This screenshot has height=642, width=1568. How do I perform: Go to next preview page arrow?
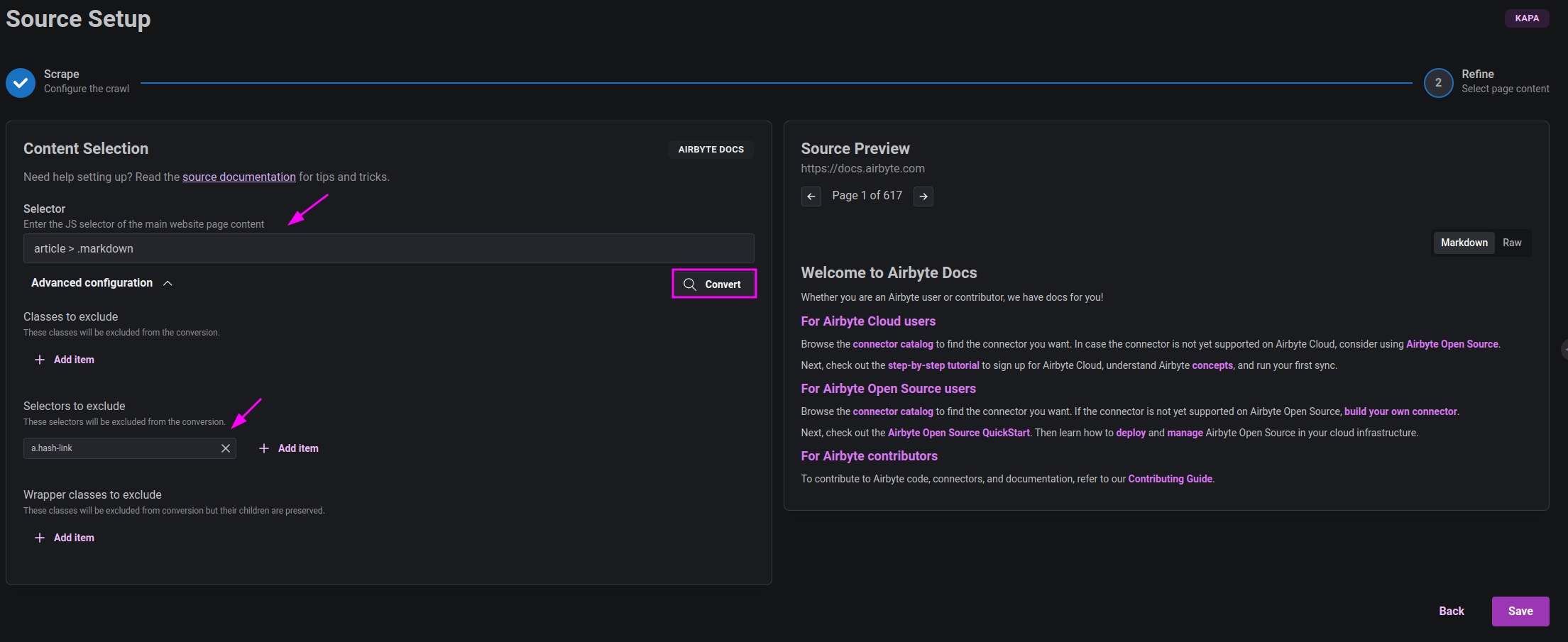click(923, 197)
